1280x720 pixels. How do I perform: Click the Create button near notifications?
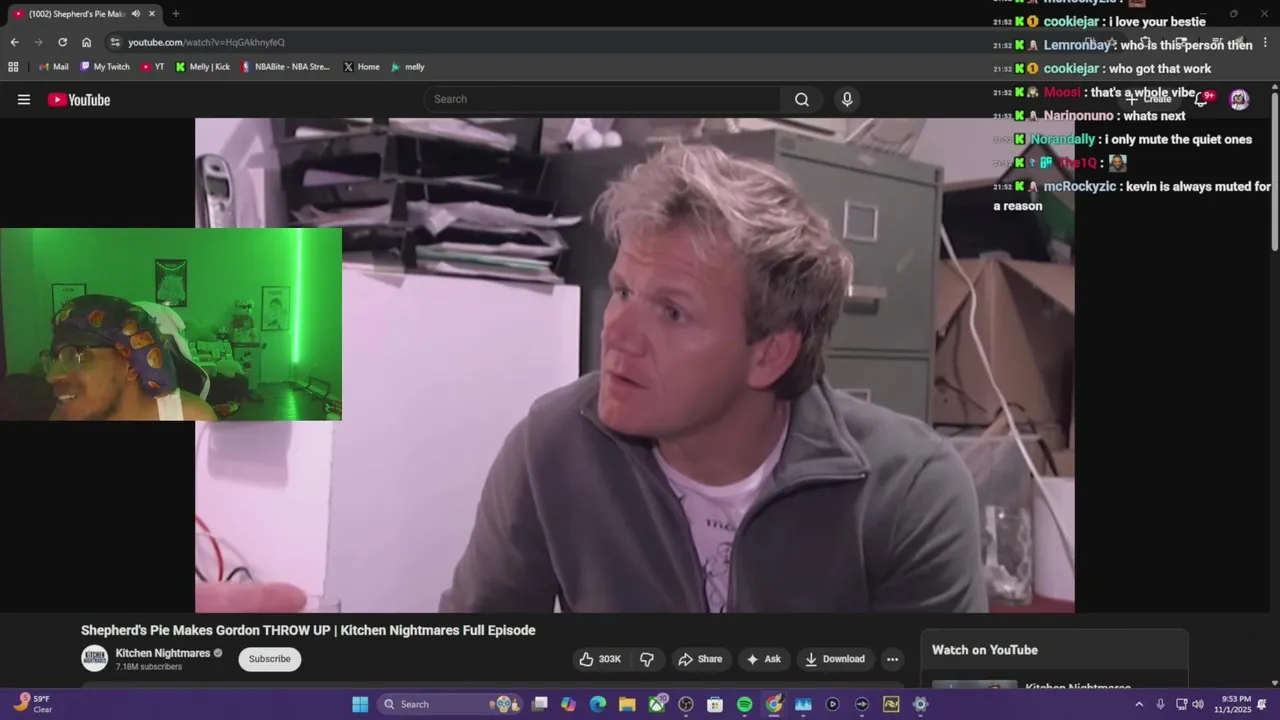click(1150, 99)
